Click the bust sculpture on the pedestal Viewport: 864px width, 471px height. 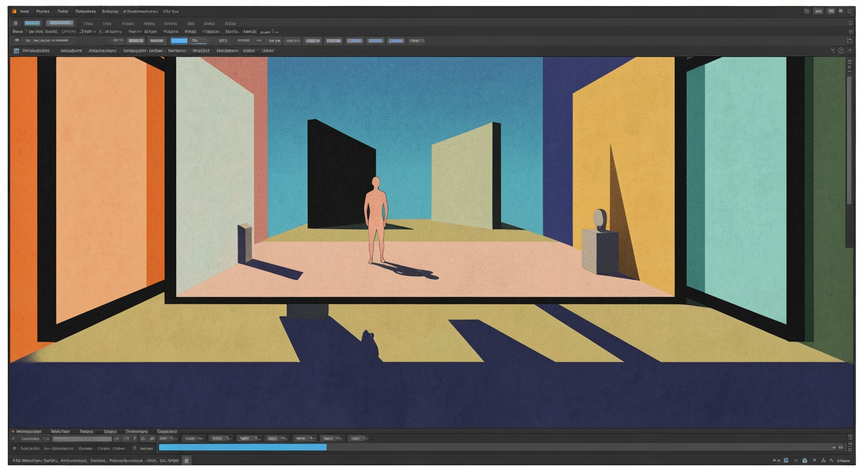[600, 220]
